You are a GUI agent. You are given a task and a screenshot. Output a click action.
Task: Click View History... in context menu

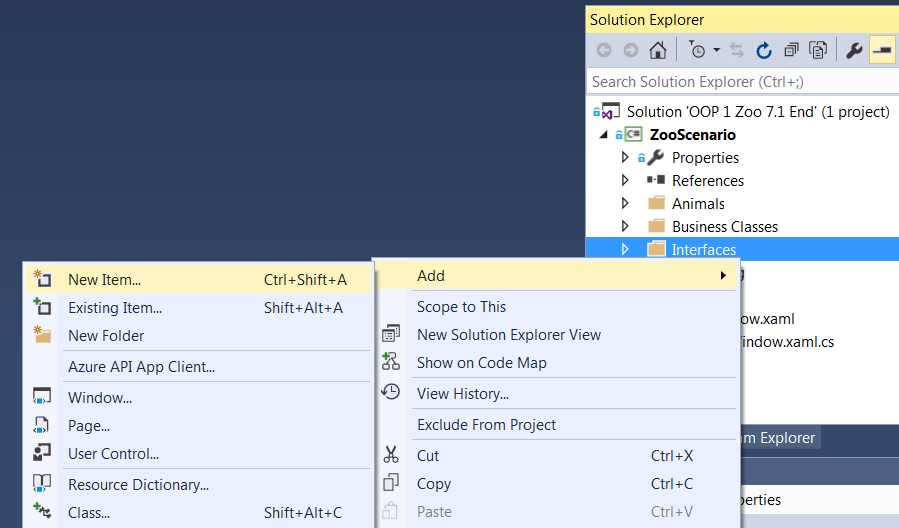(462, 394)
